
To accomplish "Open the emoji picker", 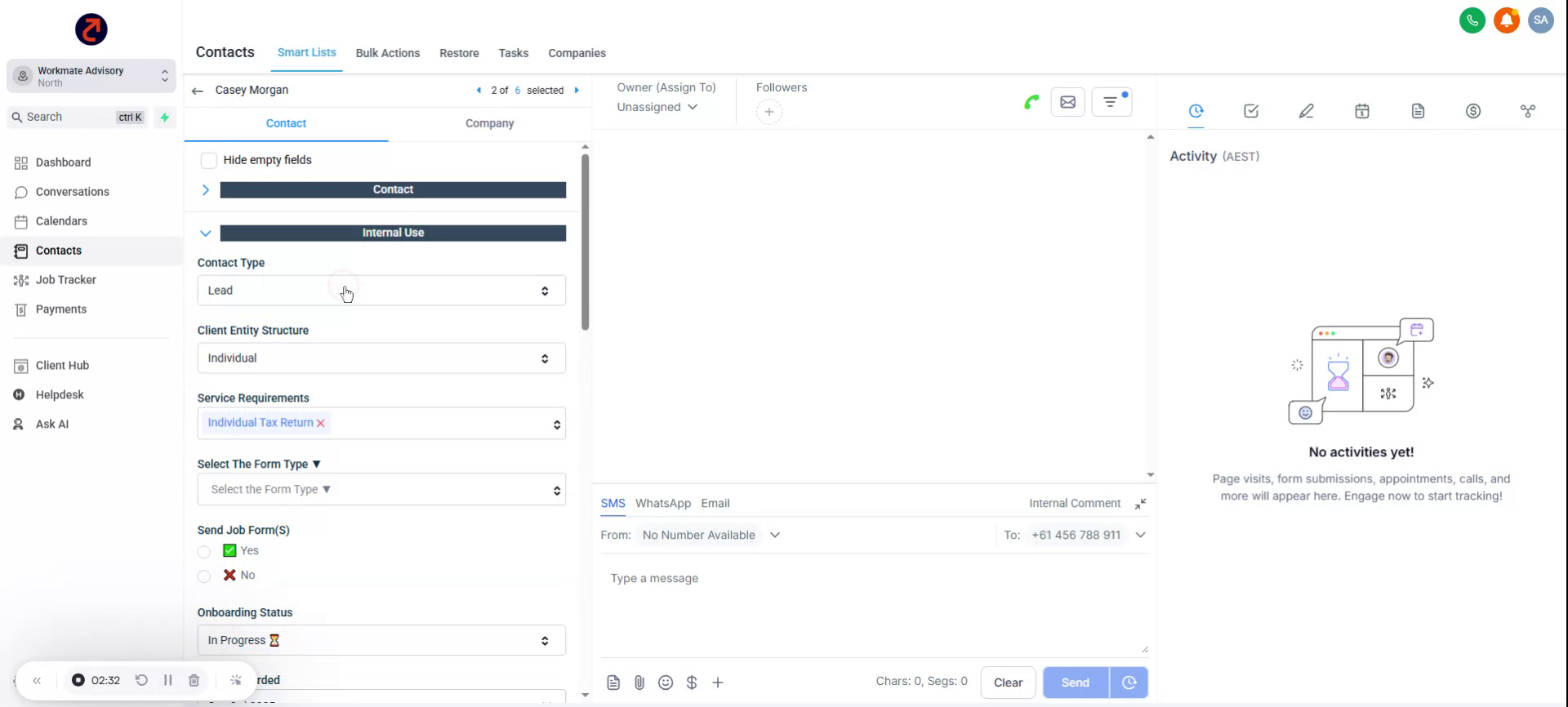I will pos(666,683).
